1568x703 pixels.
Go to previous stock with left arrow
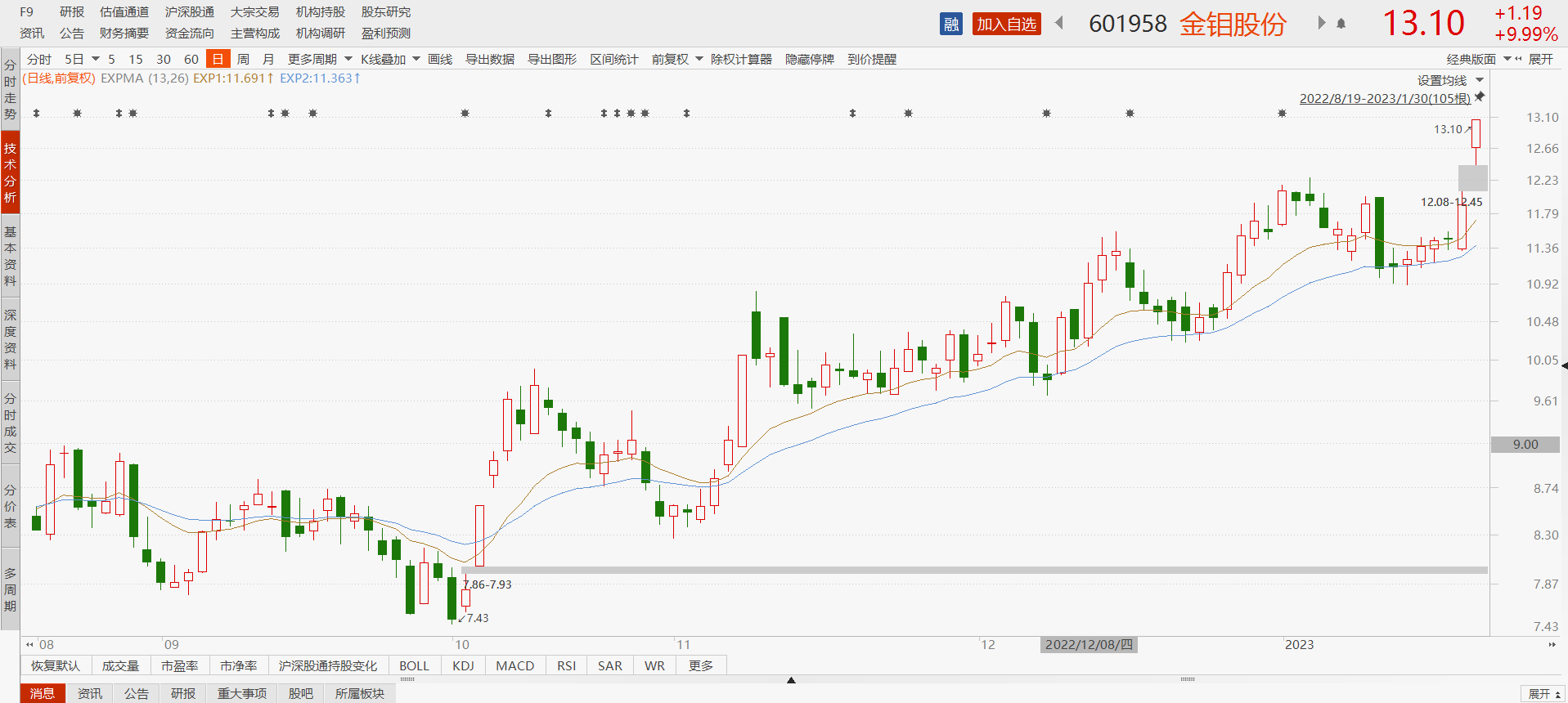1059,23
